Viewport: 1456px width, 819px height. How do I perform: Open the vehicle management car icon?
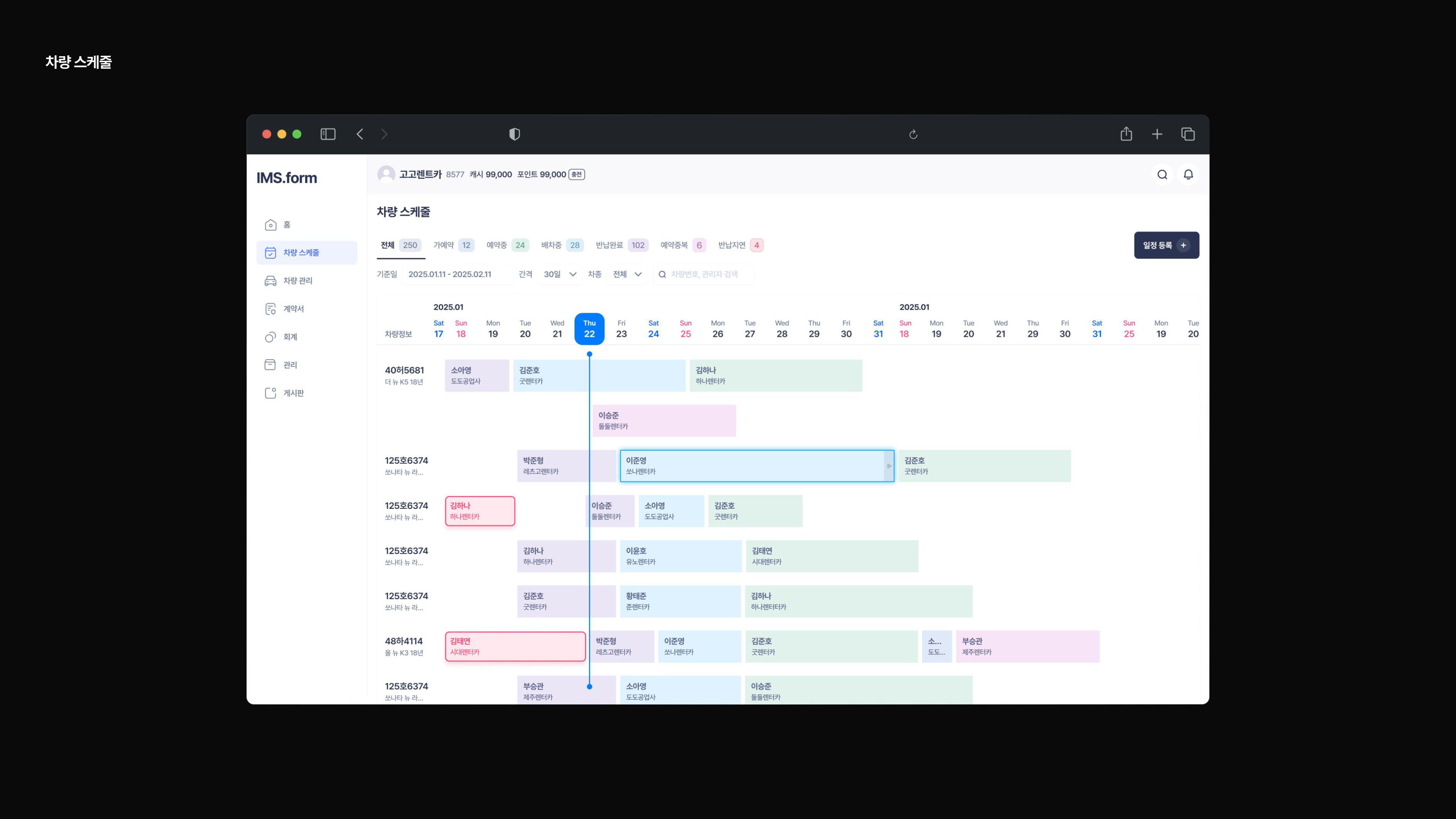pos(270,281)
